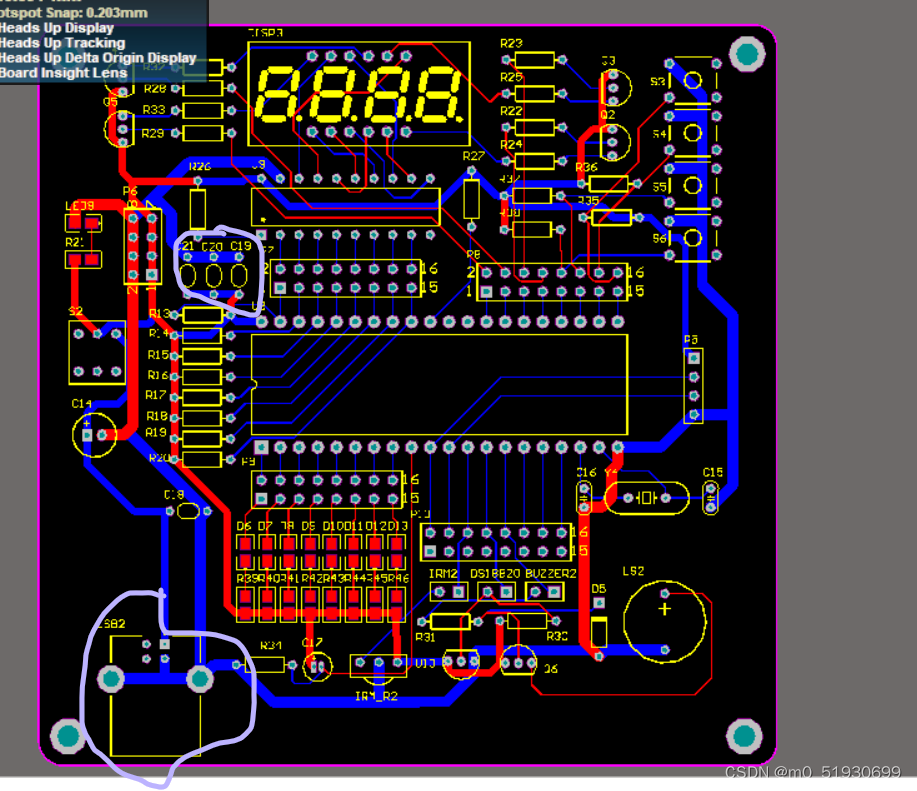Select transistor U13 footprint
Image resolution: width=917 pixels, height=791 pixels.
pos(461,663)
